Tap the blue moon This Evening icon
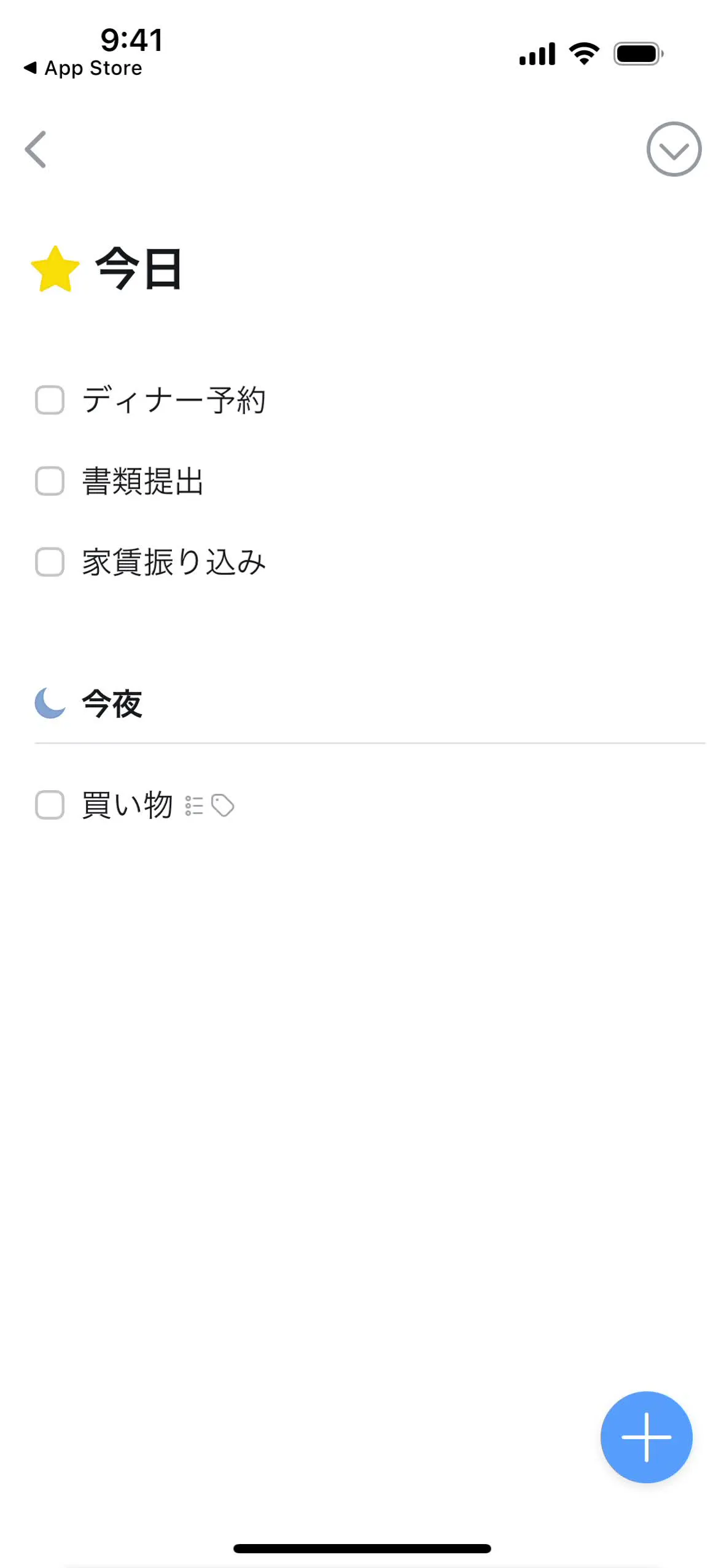 tap(50, 704)
